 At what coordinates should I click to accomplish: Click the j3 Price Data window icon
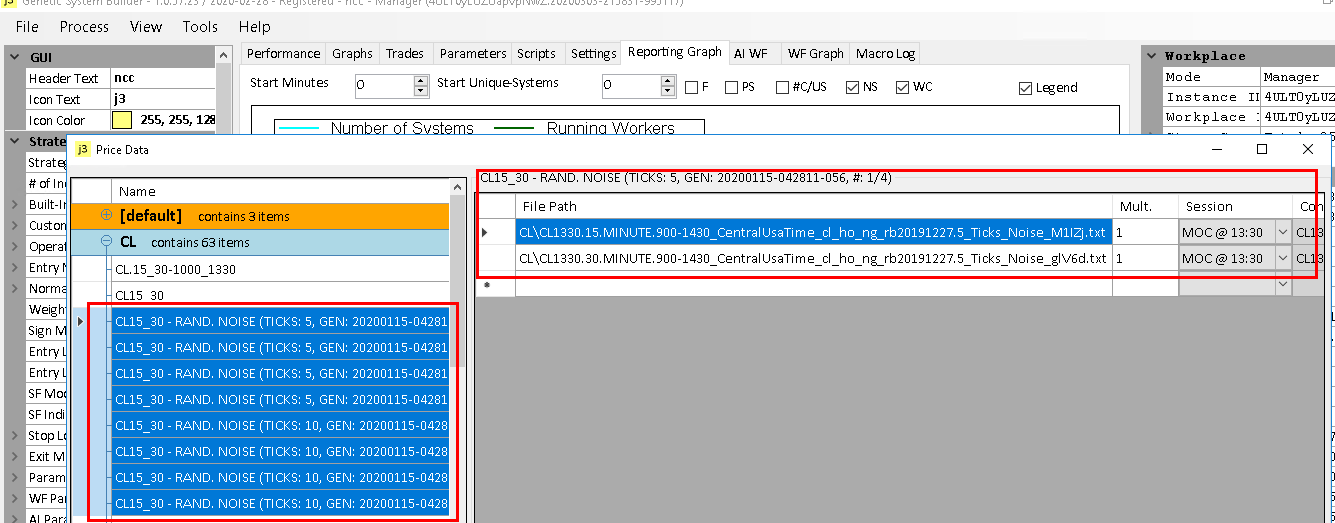[x=82, y=149]
